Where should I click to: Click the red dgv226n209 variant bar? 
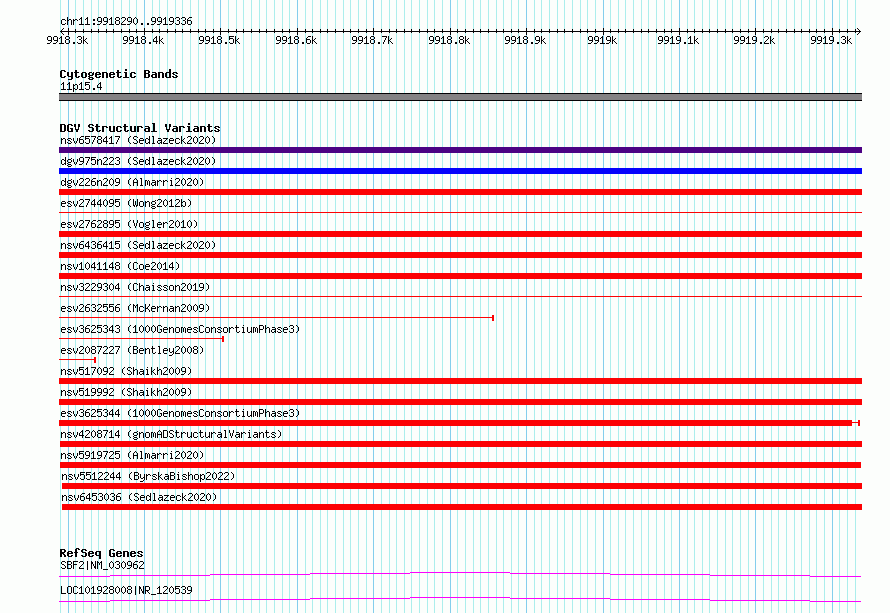pos(460,192)
